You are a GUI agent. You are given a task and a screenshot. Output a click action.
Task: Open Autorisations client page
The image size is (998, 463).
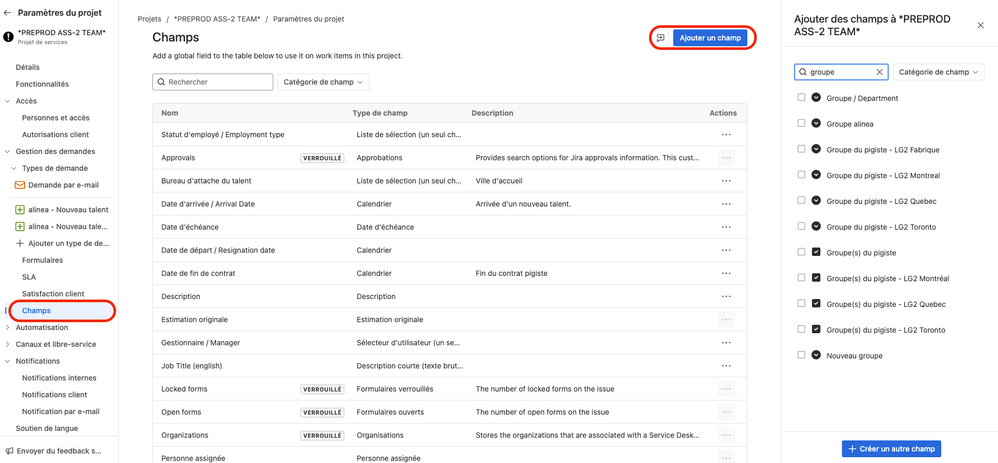coord(55,134)
